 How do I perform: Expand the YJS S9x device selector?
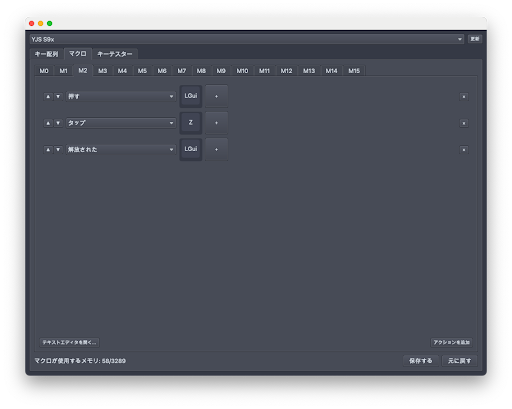[247, 39]
